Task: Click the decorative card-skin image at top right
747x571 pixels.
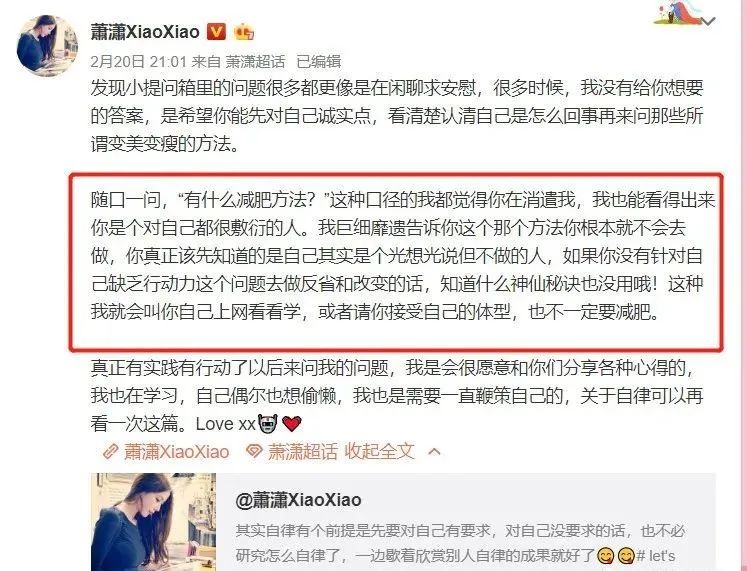Action: coord(678,13)
